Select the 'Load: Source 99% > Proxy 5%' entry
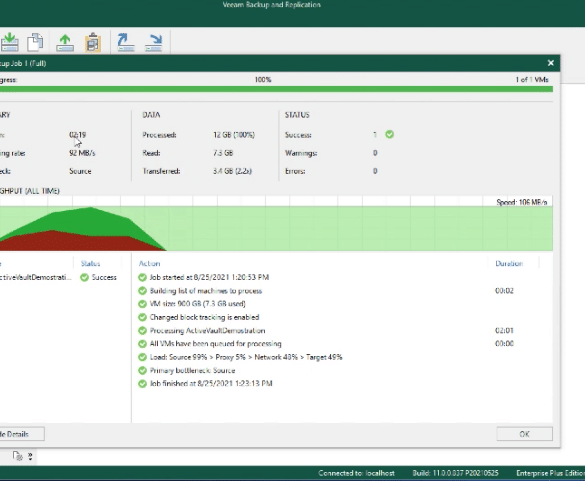This screenshot has height=481, width=585. (246, 357)
